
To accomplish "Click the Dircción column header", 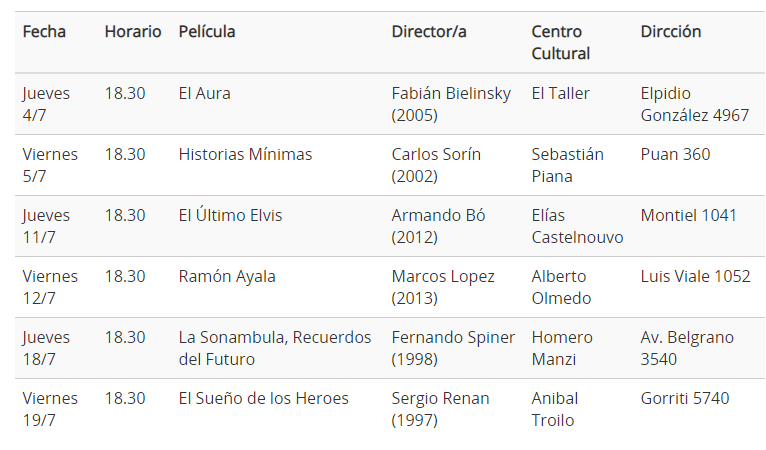I will point(671,32).
